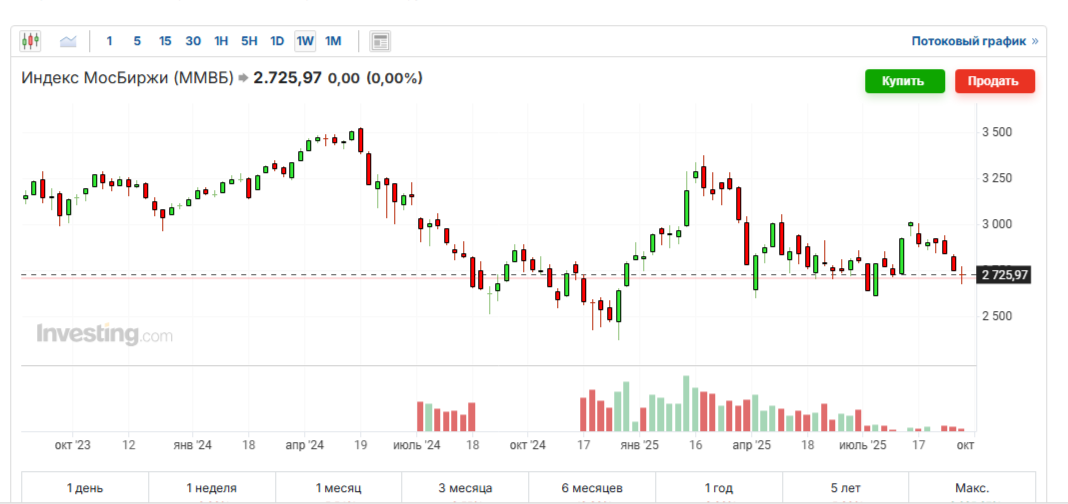Click the tallest green volume bar
Image resolution: width=1068 pixels, height=504 pixels.
coord(687,403)
